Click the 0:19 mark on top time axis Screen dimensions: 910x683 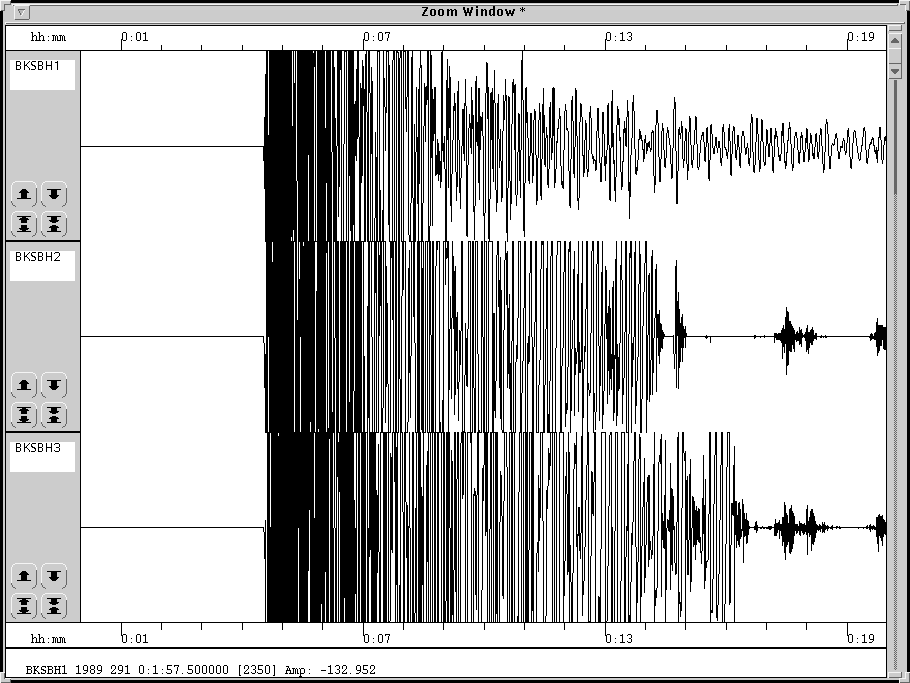pos(860,37)
